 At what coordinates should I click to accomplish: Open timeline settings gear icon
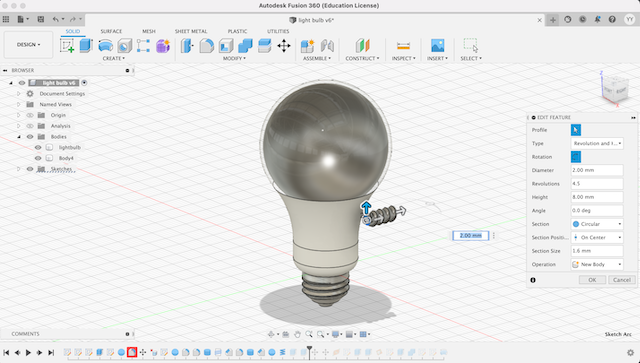[x=631, y=352]
